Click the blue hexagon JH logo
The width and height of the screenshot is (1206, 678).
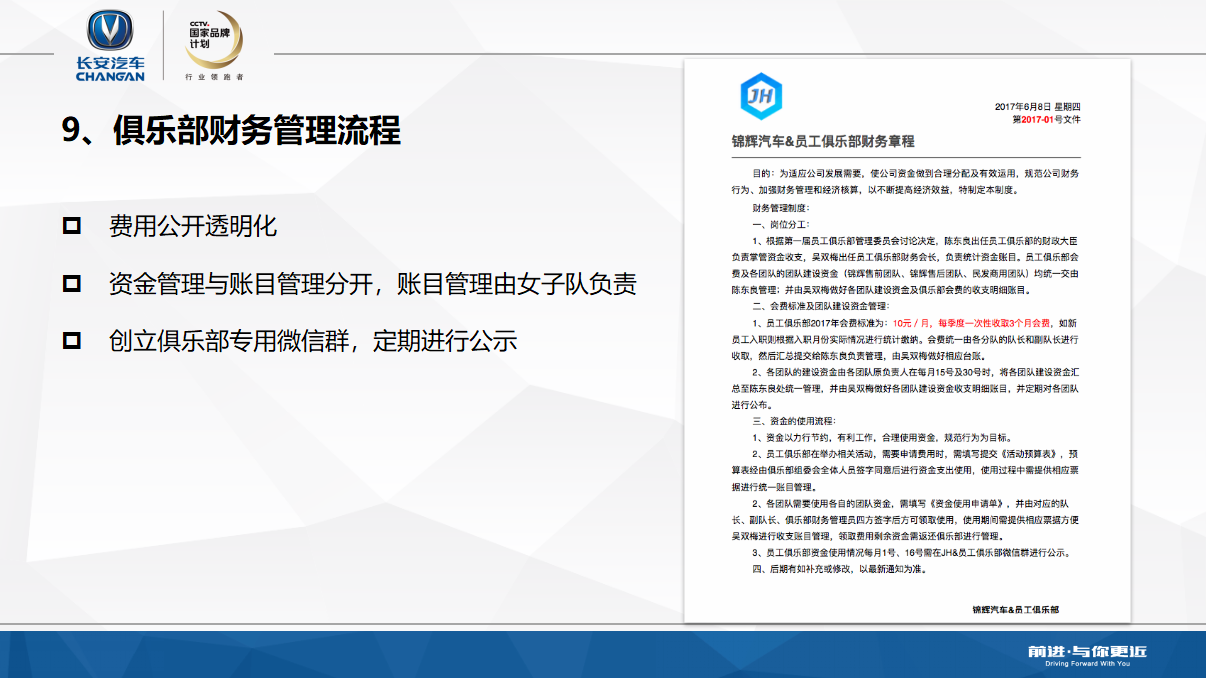[x=759, y=96]
